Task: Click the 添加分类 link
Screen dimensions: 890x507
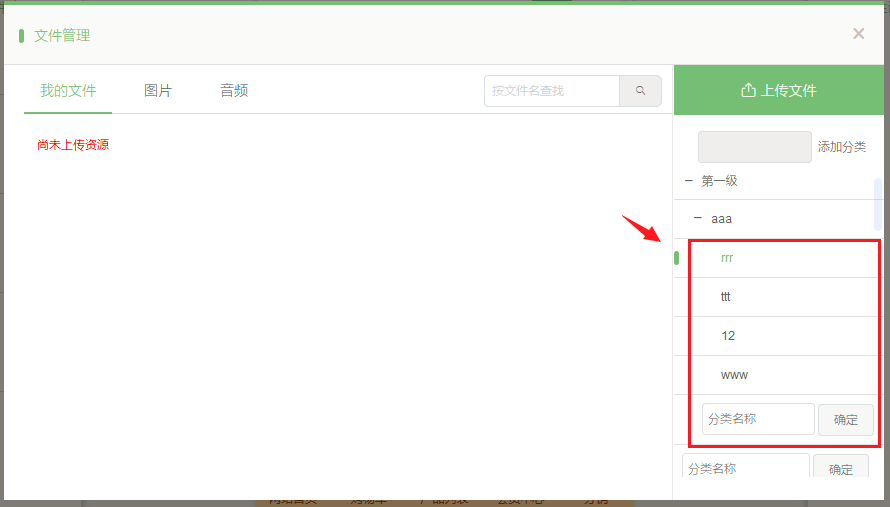Action: (842, 147)
